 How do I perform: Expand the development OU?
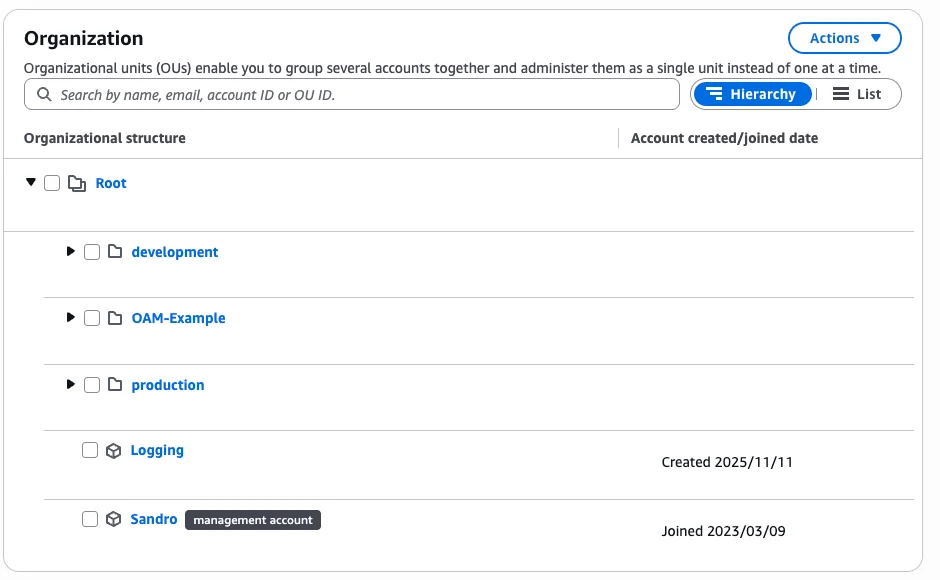pyautogui.click(x=70, y=252)
